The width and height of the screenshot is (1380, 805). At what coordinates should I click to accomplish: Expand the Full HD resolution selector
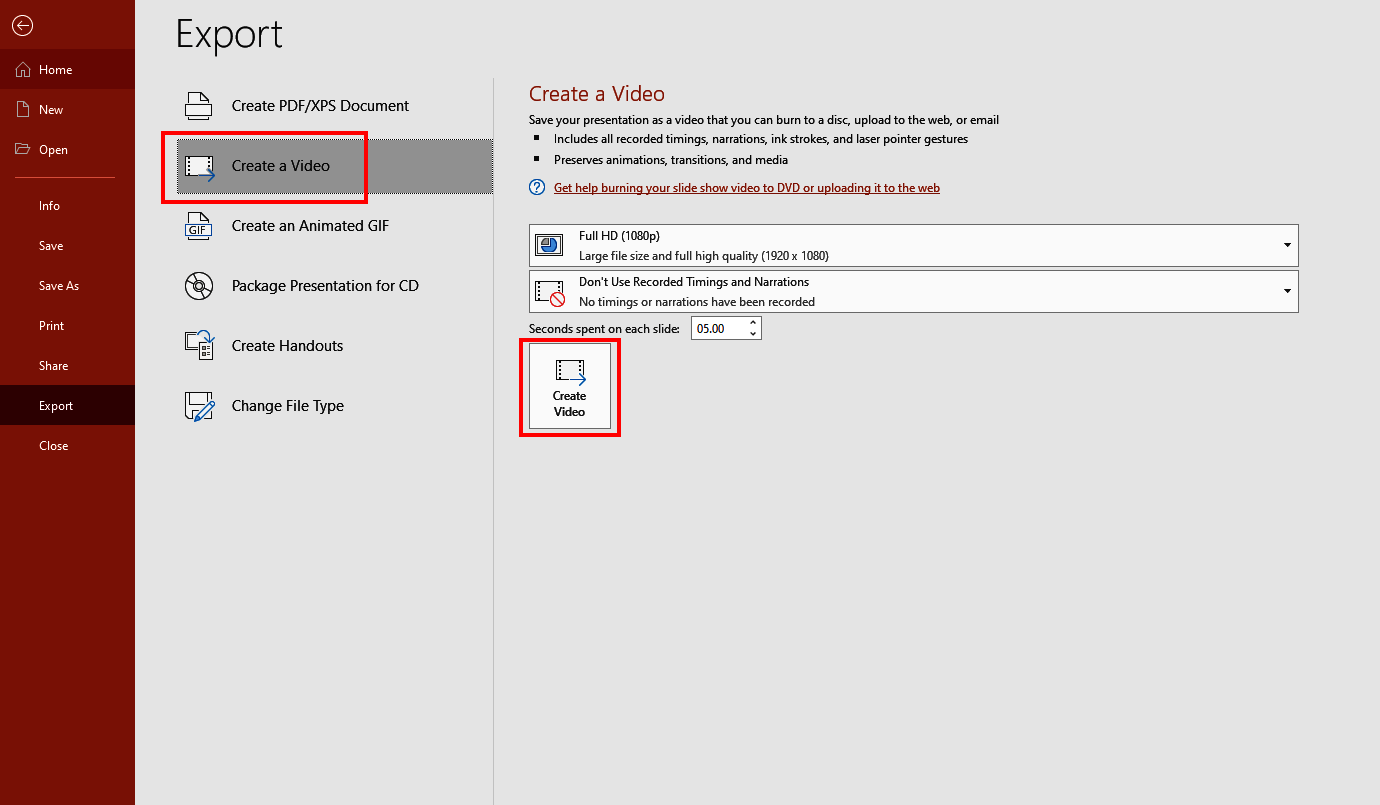[1286, 245]
